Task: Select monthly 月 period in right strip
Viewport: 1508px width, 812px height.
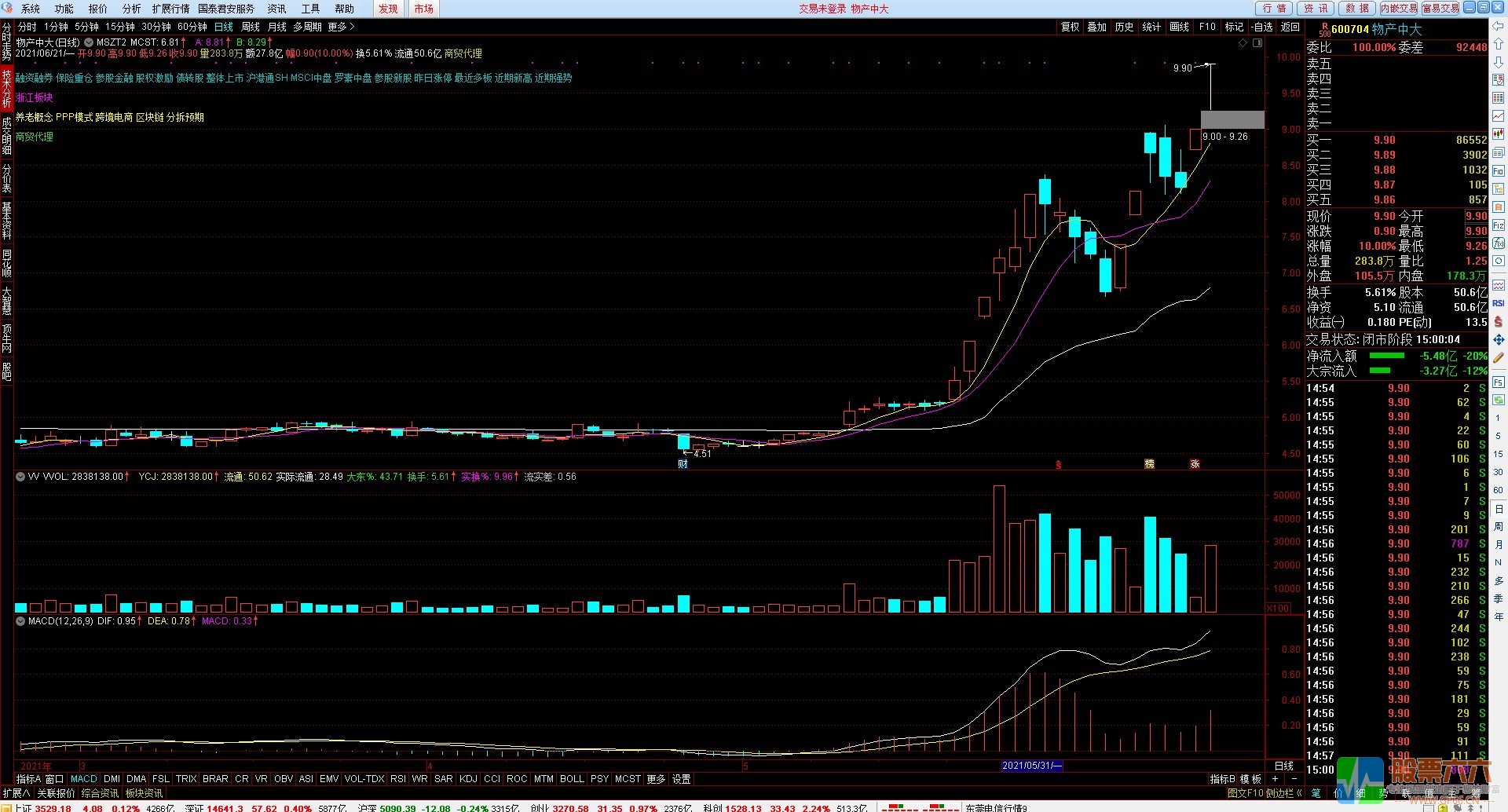Action: click(x=1498, y=544)
